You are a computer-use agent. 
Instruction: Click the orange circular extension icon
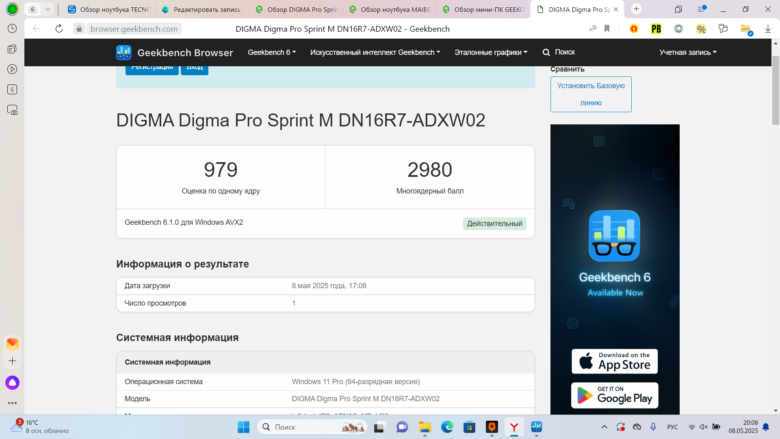634,29
